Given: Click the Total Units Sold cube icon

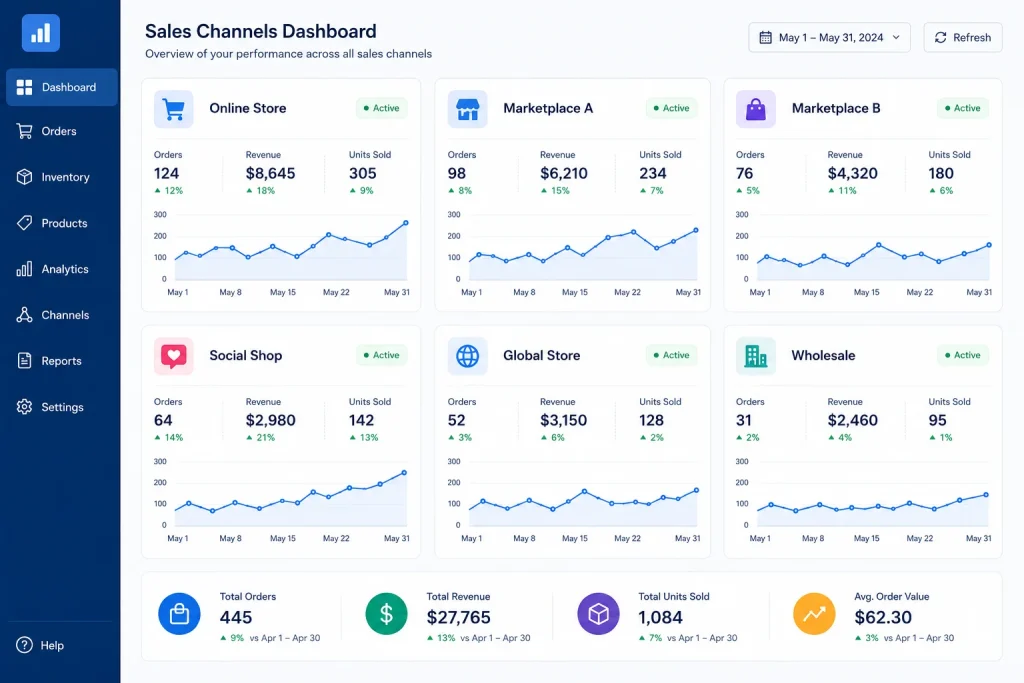Looking at the screenshot, I should click(598, 614).
